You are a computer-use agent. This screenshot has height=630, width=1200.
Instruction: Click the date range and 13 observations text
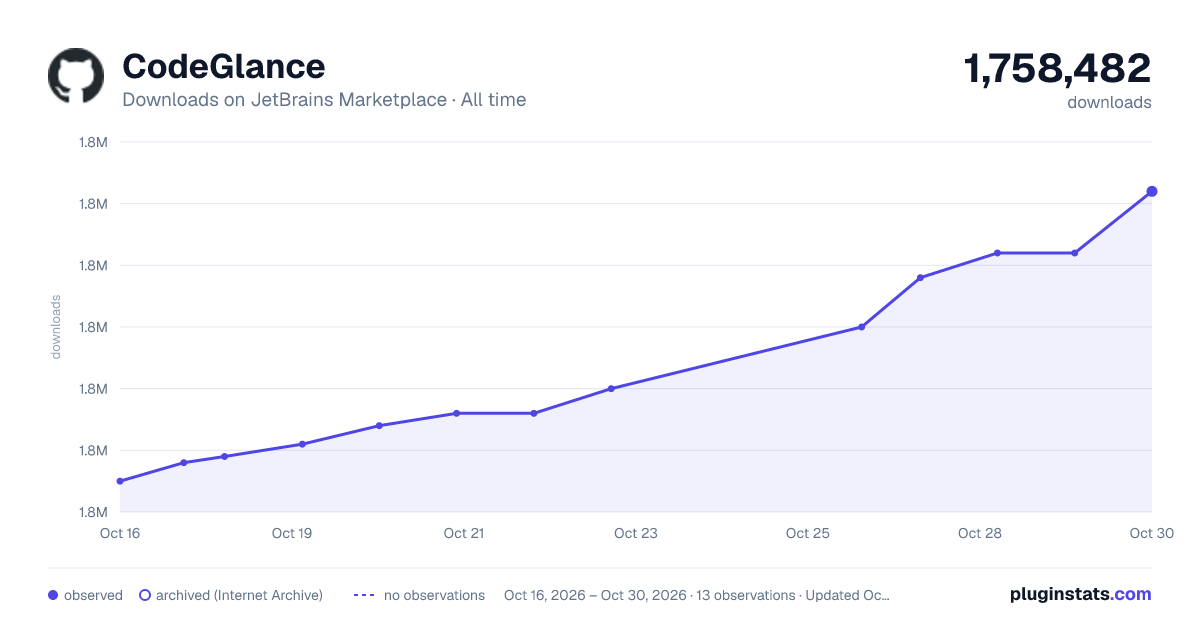click(x=697, y=595)
